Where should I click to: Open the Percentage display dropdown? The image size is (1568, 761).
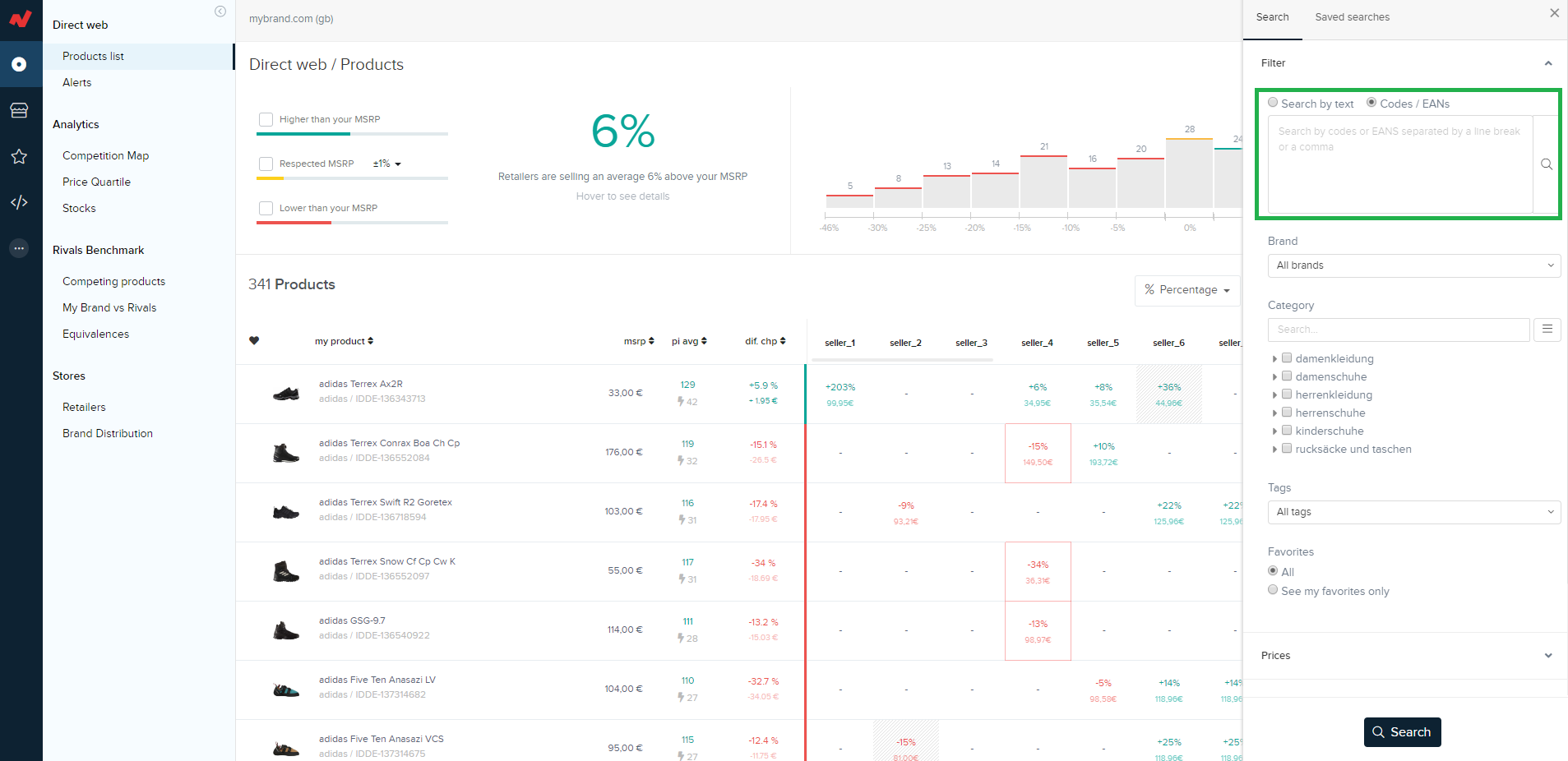click(1187, 290)
